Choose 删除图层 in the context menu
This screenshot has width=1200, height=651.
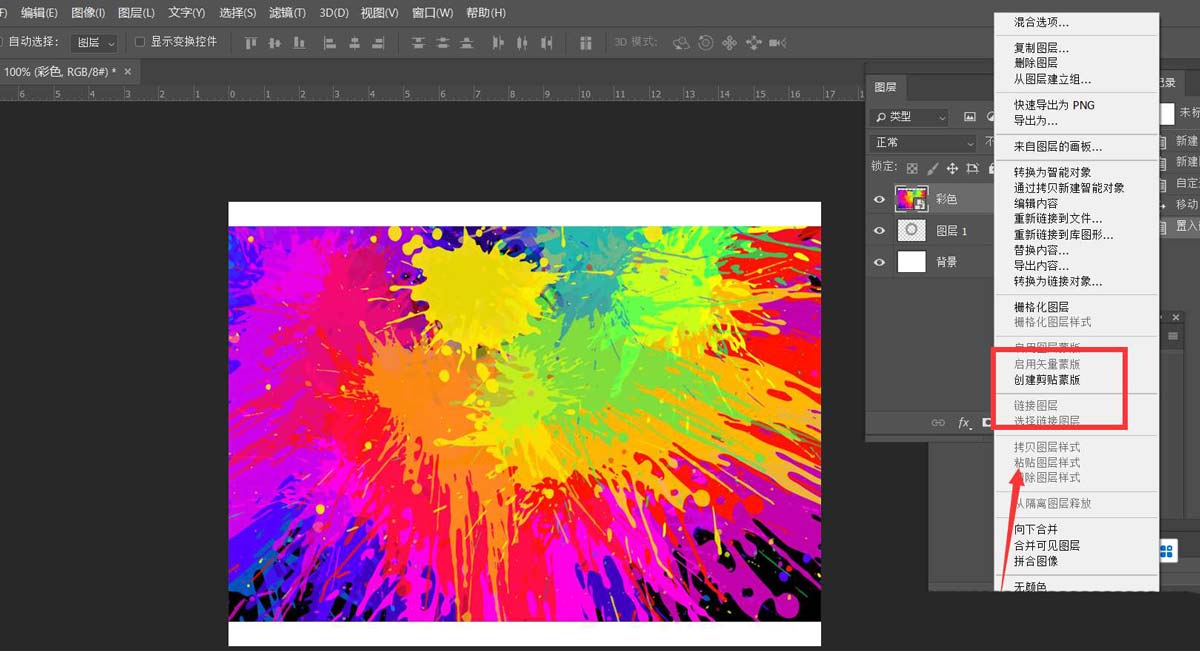pyautogui.click(x=1036, y=63)
